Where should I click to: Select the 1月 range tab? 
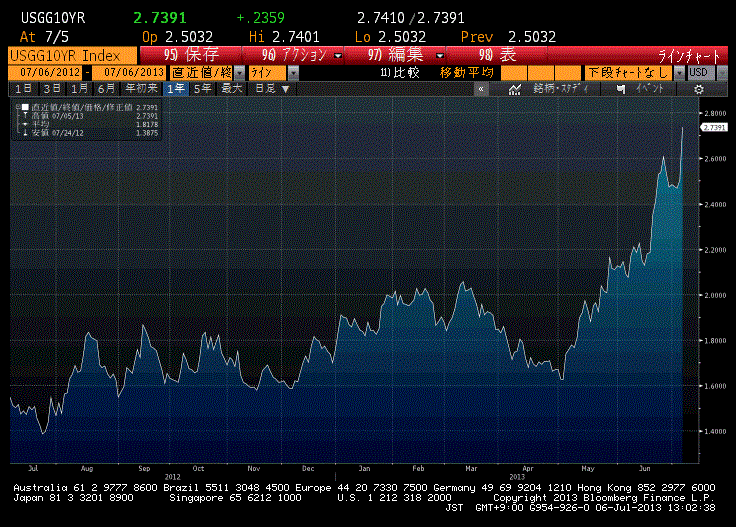point(79,89)
